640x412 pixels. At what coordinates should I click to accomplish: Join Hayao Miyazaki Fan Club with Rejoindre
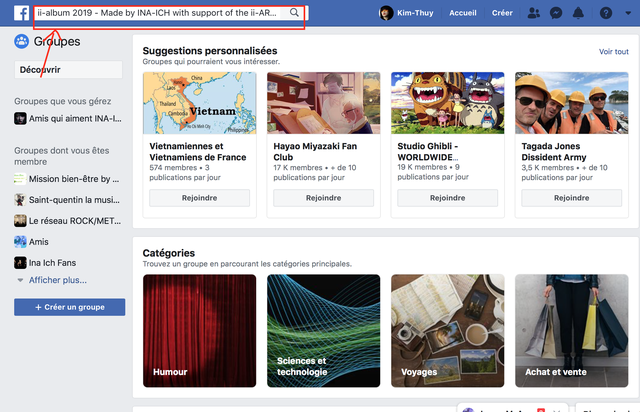323,198
